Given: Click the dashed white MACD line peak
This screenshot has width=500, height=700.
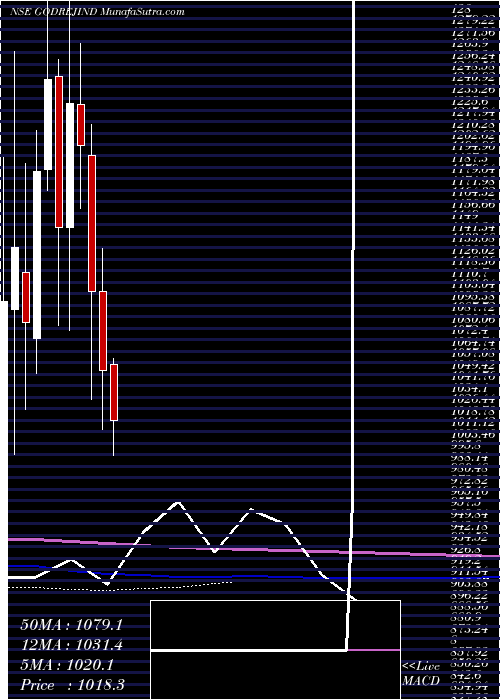Looking at the screenshot, I should (x=178, y=504).
